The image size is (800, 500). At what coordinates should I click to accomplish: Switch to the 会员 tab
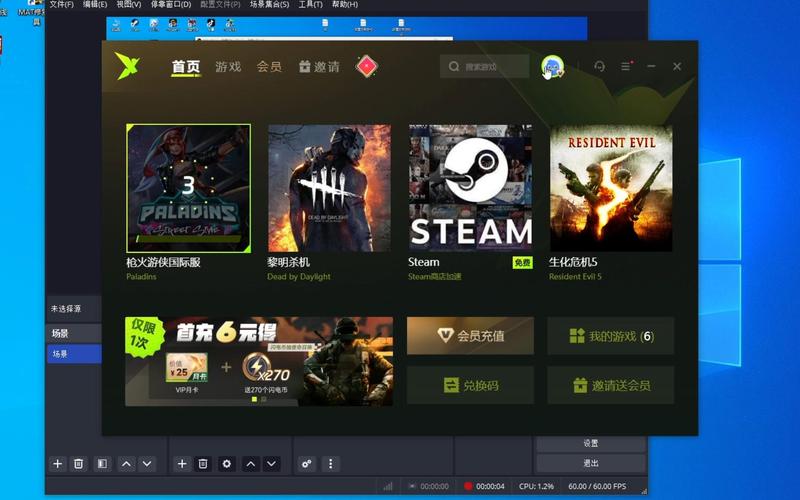[x=269, y=67]
